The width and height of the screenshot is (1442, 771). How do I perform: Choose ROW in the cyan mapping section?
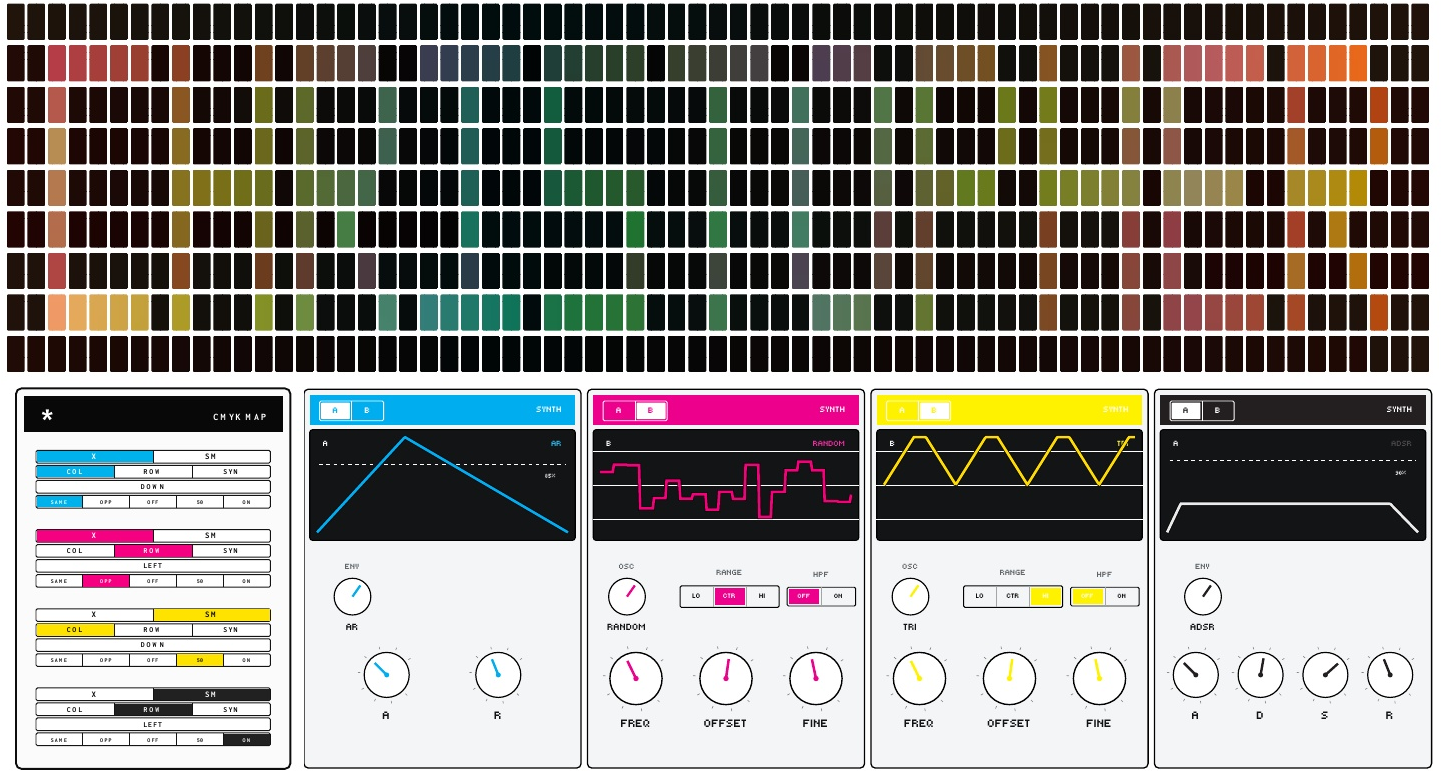(153, 471)
